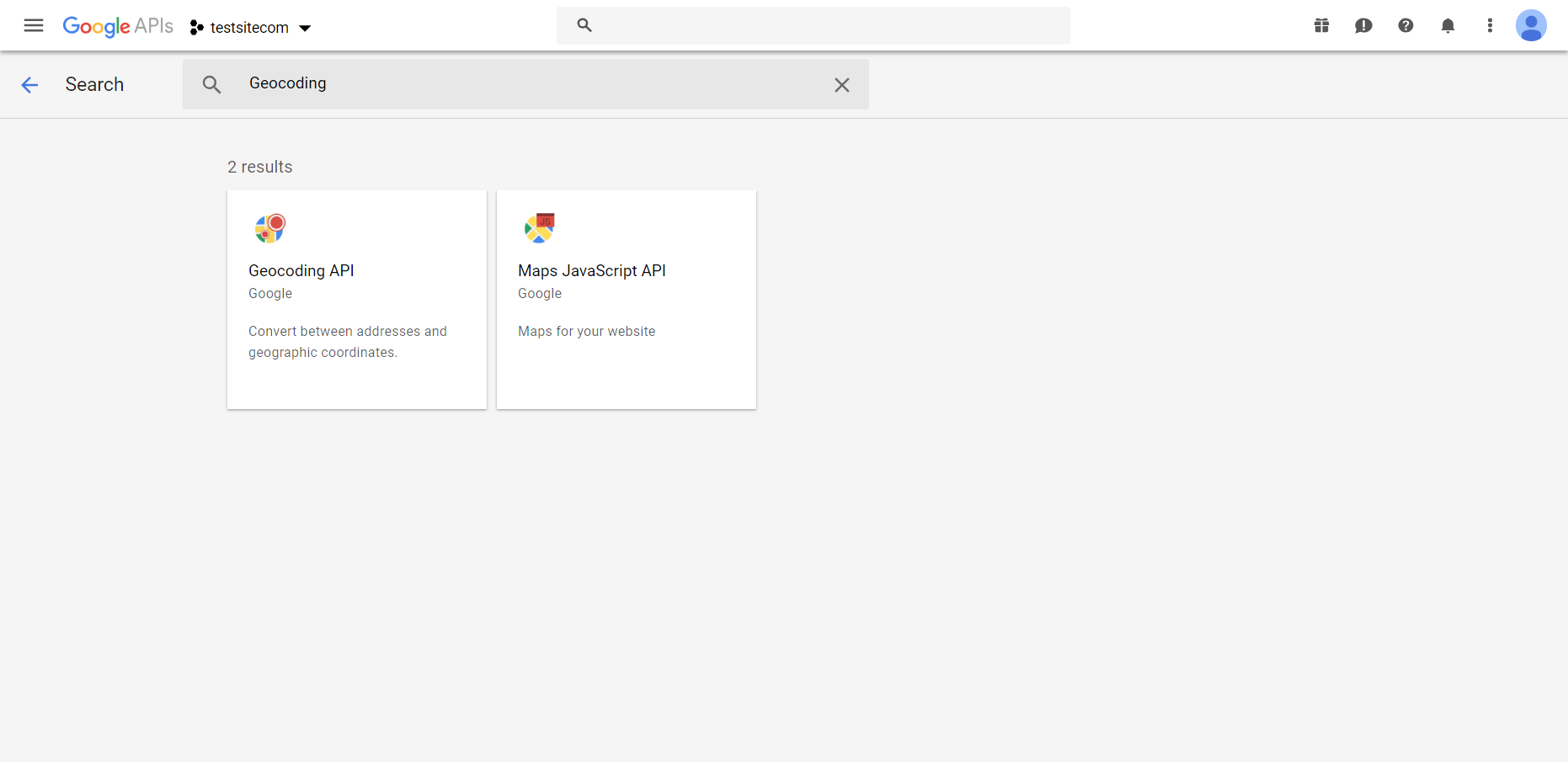Image resolution: width=1568 pixels, height=762 pixels.
Task: Click the Maps JavaScript API card icon
Action: click(x=540, y=228)
